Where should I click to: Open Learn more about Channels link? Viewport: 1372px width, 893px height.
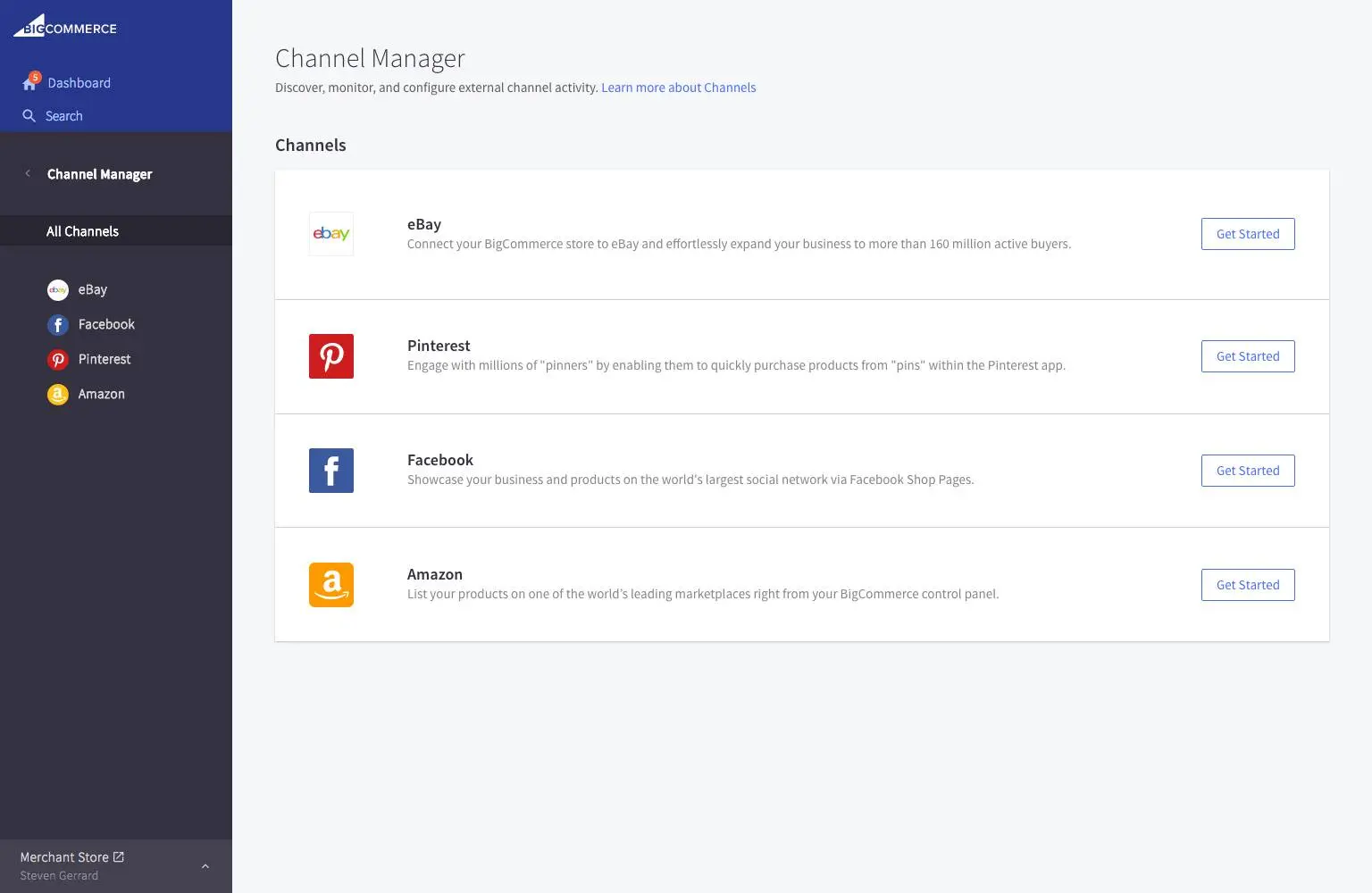678,88
